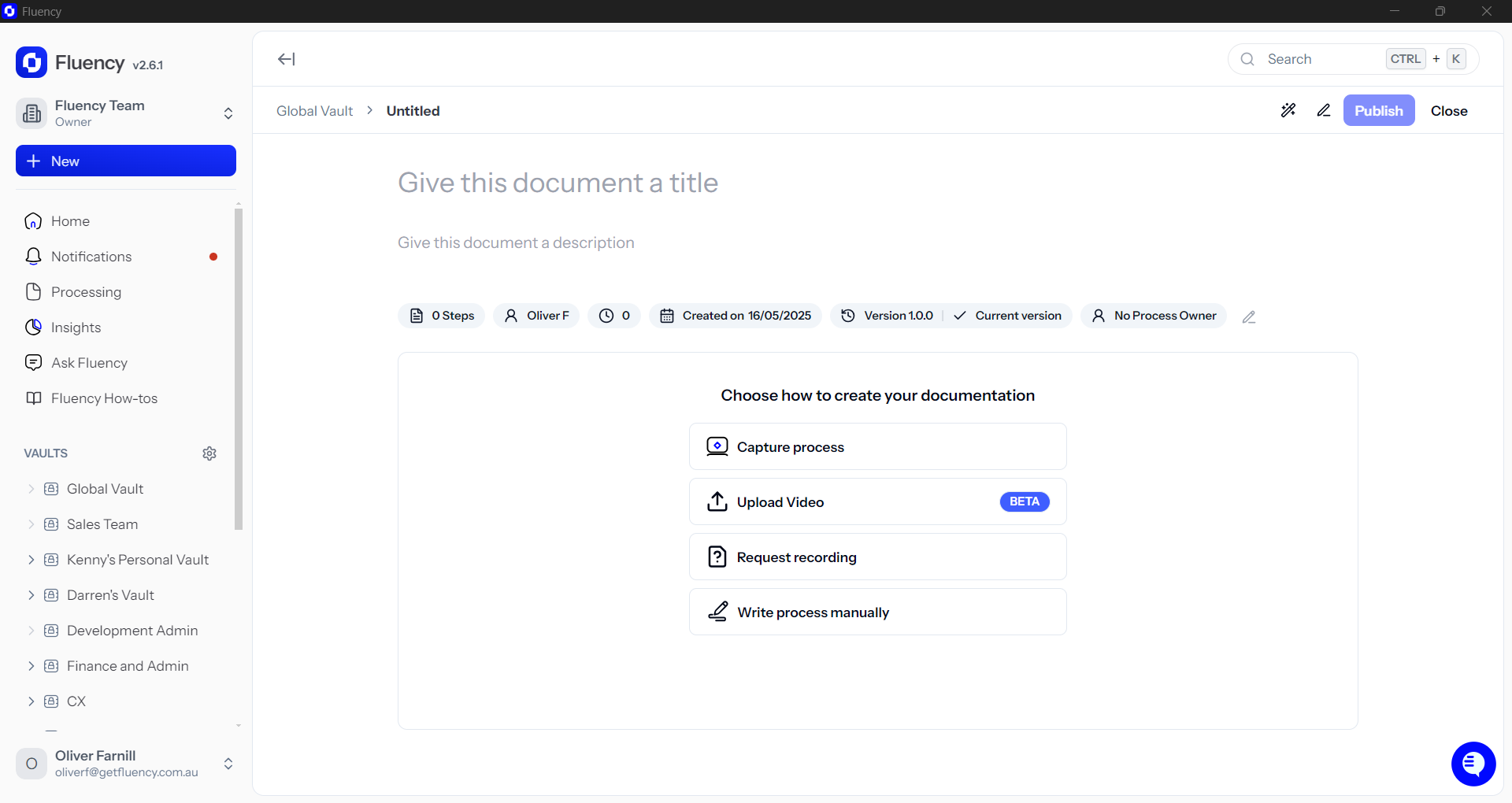Expand the CX vault
Viewport: 1512px width, 803px height.
point(31,701)
